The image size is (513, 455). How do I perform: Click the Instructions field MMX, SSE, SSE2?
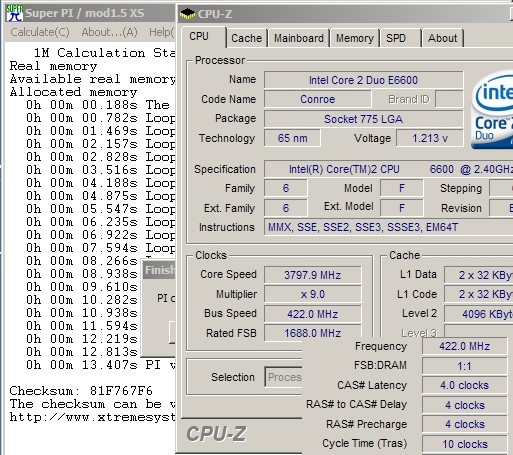(389, 227)
